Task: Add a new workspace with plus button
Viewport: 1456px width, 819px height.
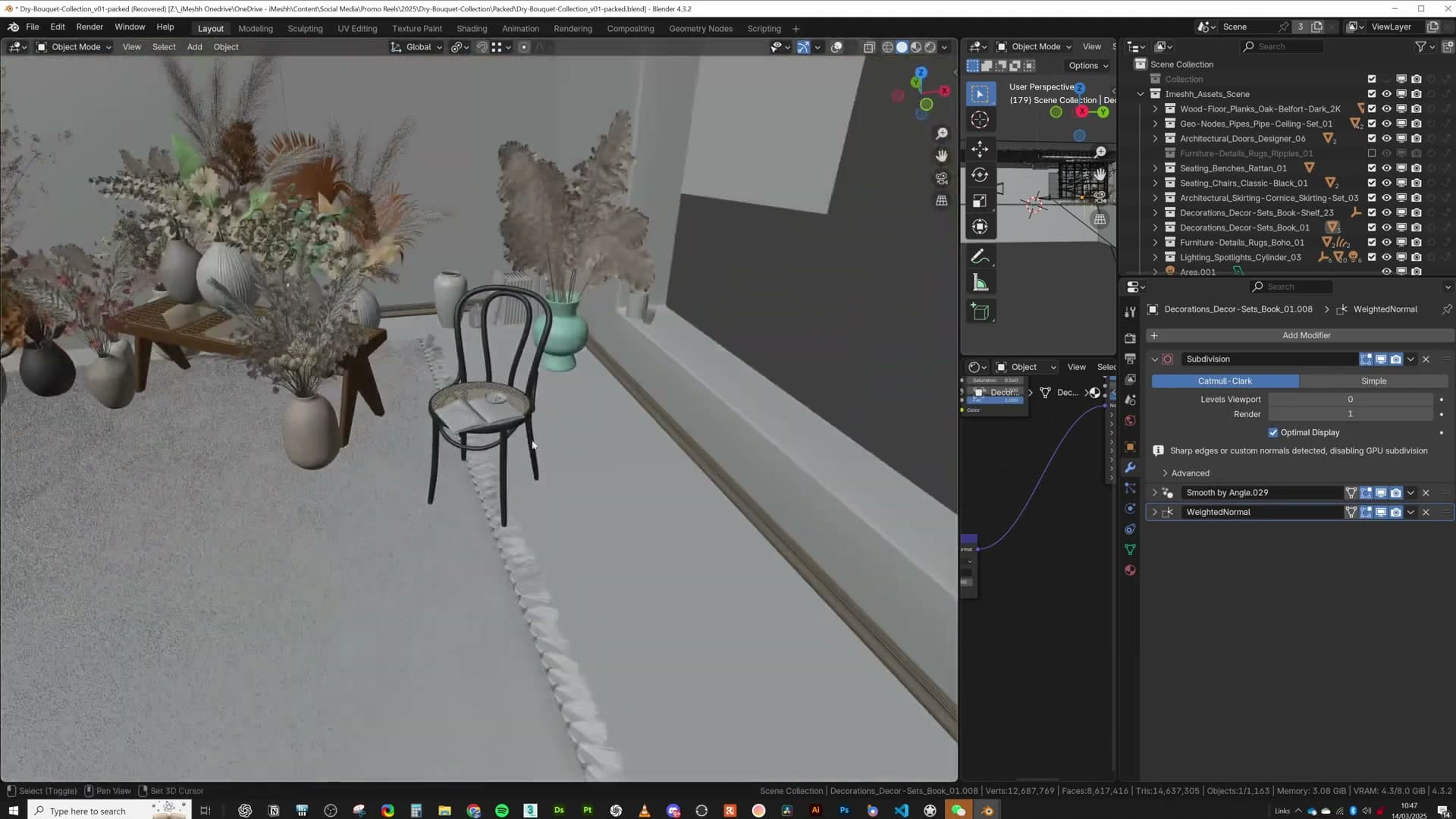Action: (x=795, y=29)
